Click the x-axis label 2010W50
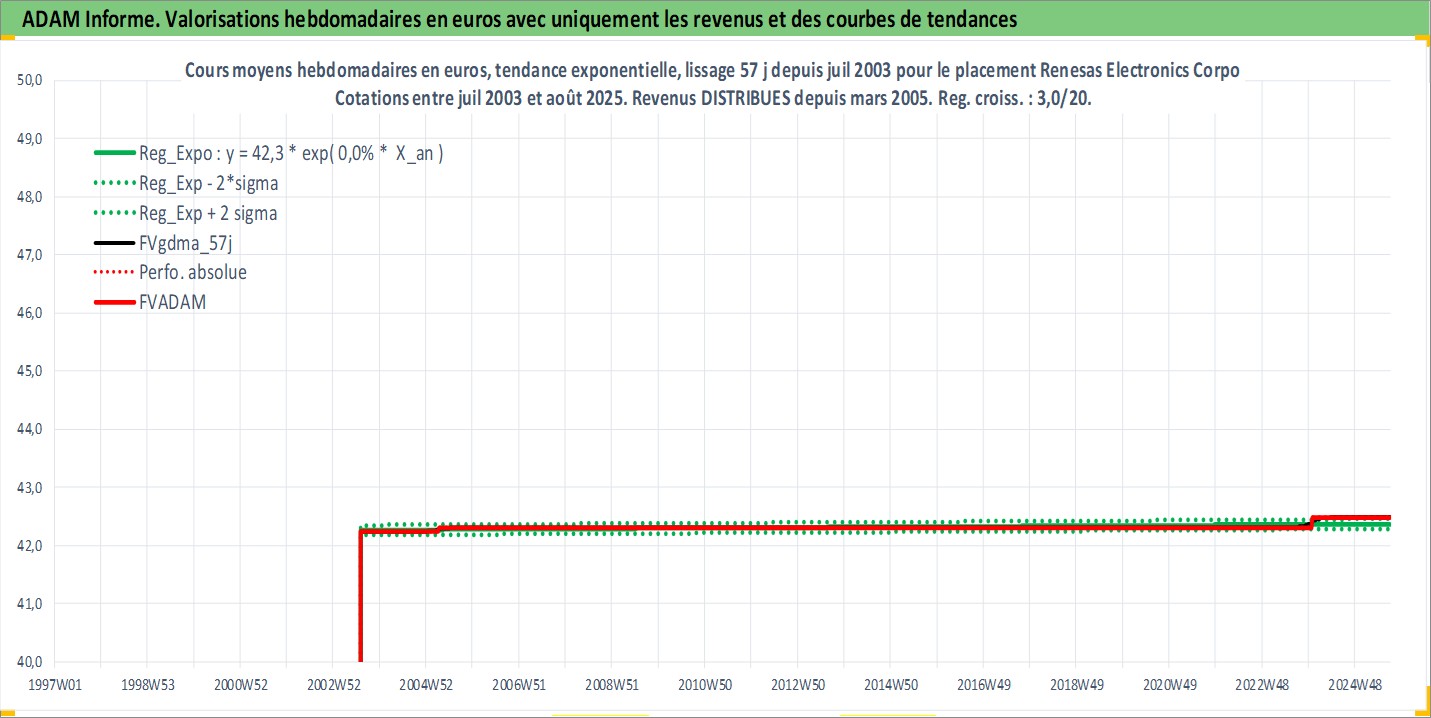This screenshot has width=1431, height=718. [x=704, y=685]
